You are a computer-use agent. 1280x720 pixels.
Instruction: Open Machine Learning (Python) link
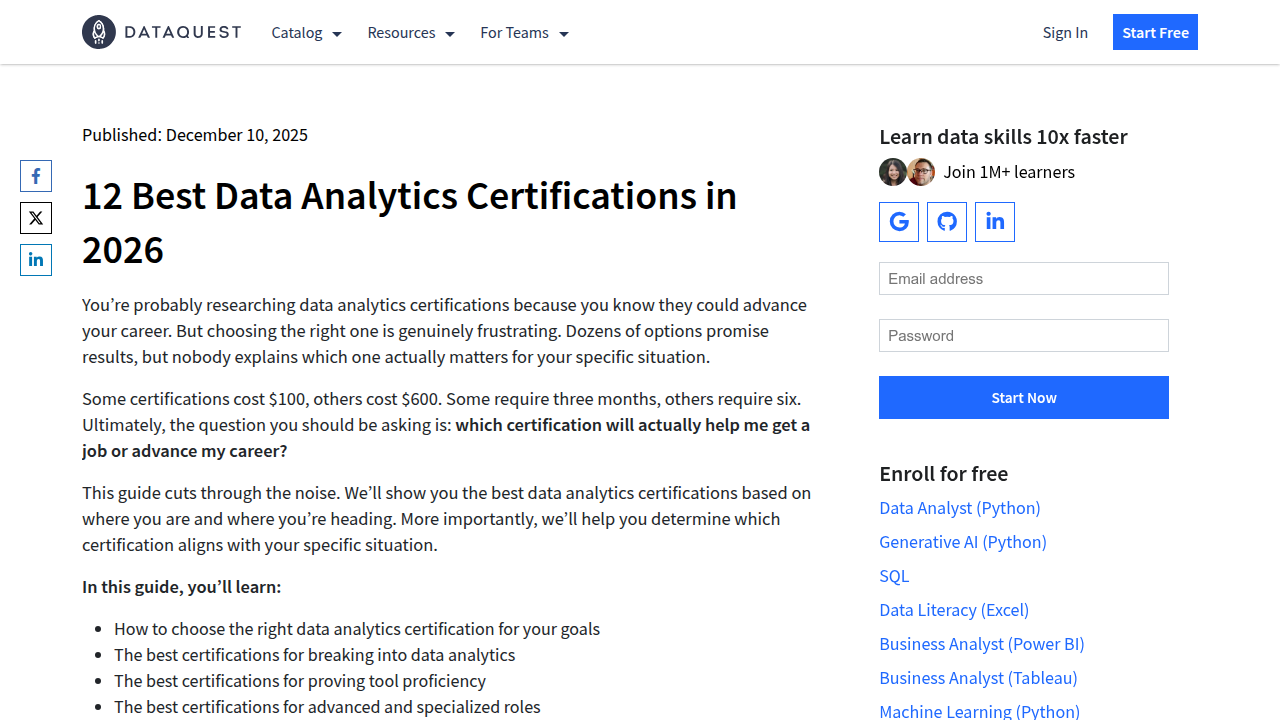[980, 711]
